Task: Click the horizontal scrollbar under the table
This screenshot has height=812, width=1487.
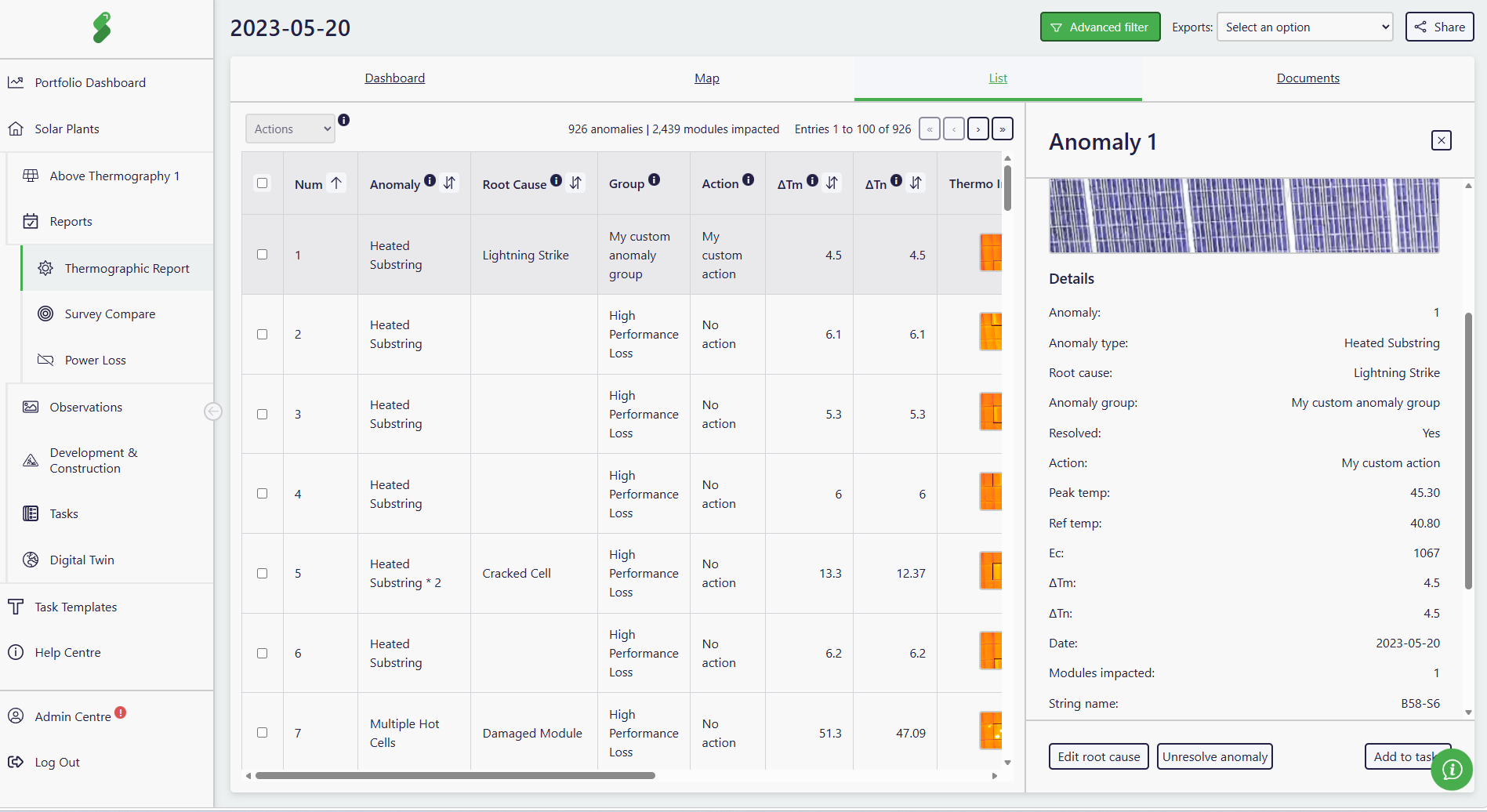Action: click(455, 776)
